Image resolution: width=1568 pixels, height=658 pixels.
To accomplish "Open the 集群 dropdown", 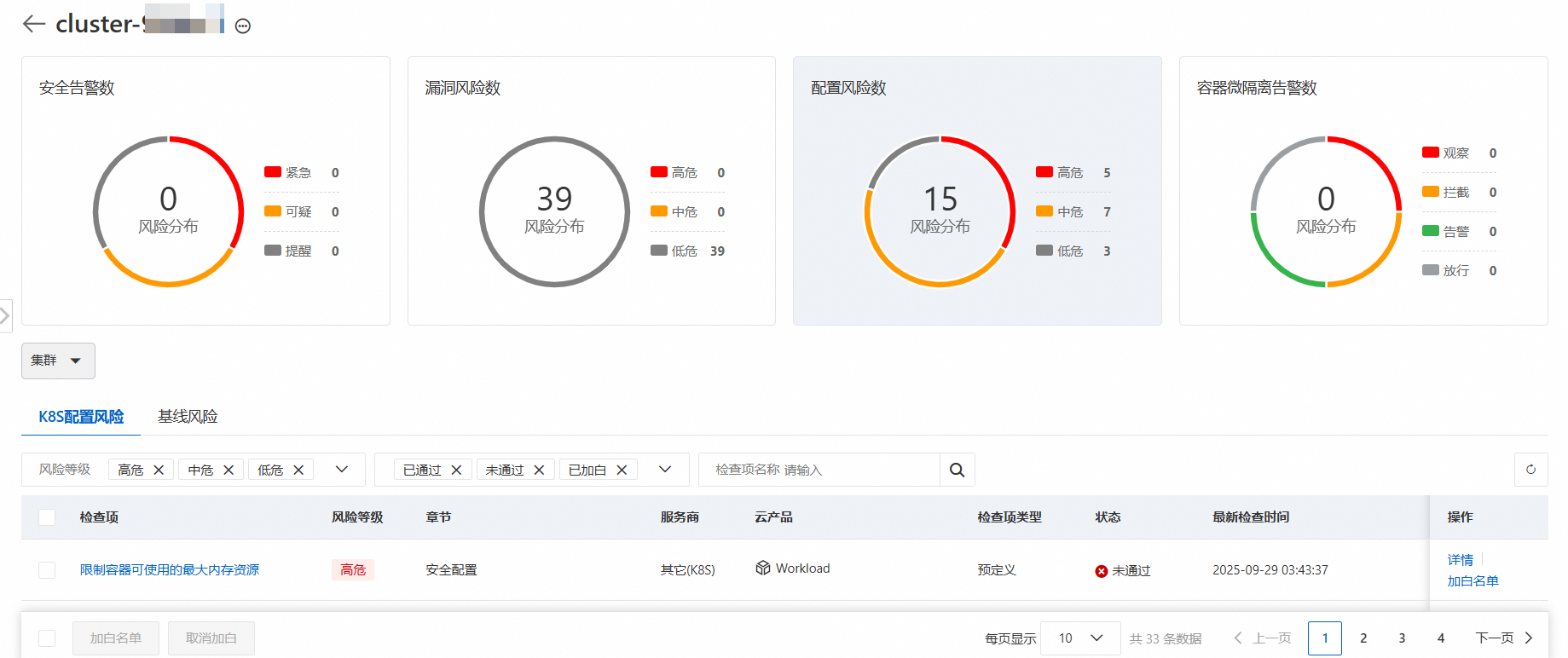I will pyautogui.click(x=58, y=361).
